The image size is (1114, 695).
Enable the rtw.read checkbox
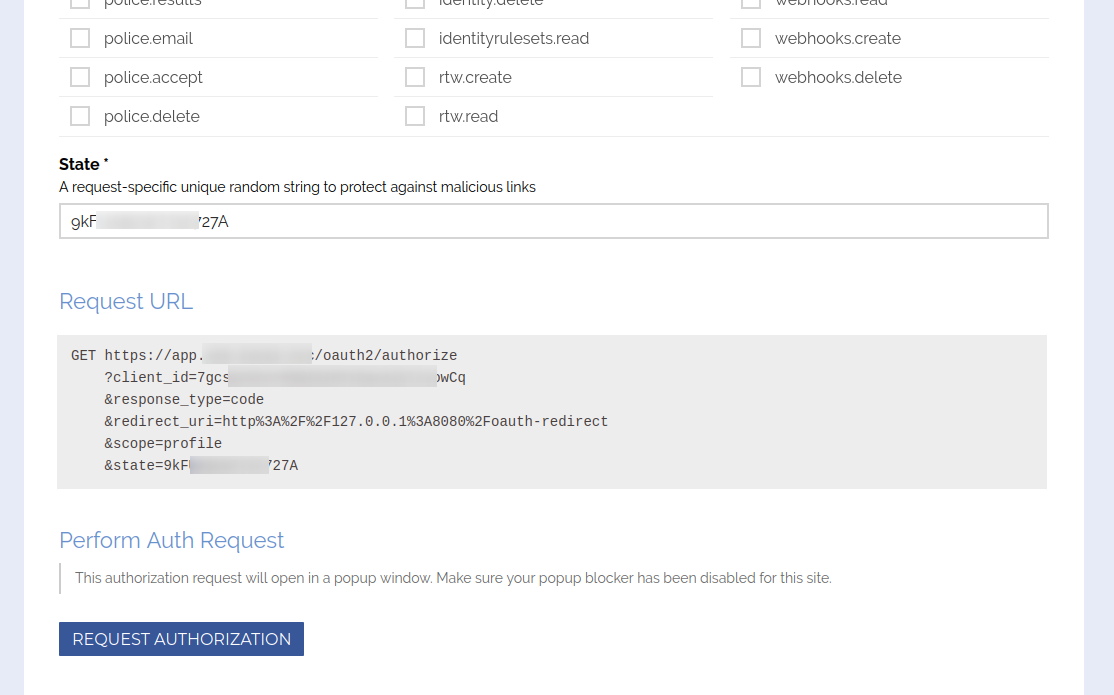415,117
